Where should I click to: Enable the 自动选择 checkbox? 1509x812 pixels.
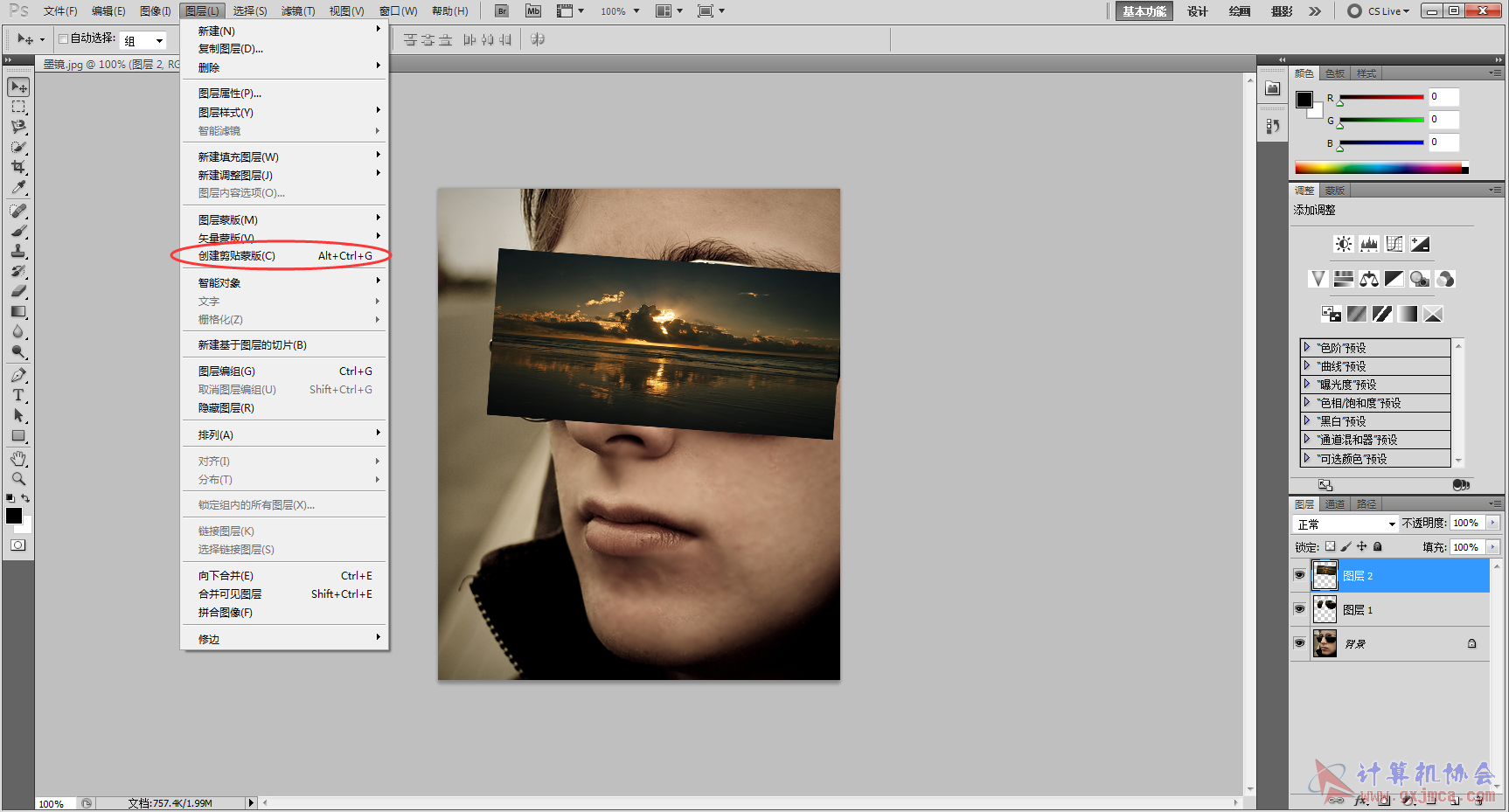point(63,39)
